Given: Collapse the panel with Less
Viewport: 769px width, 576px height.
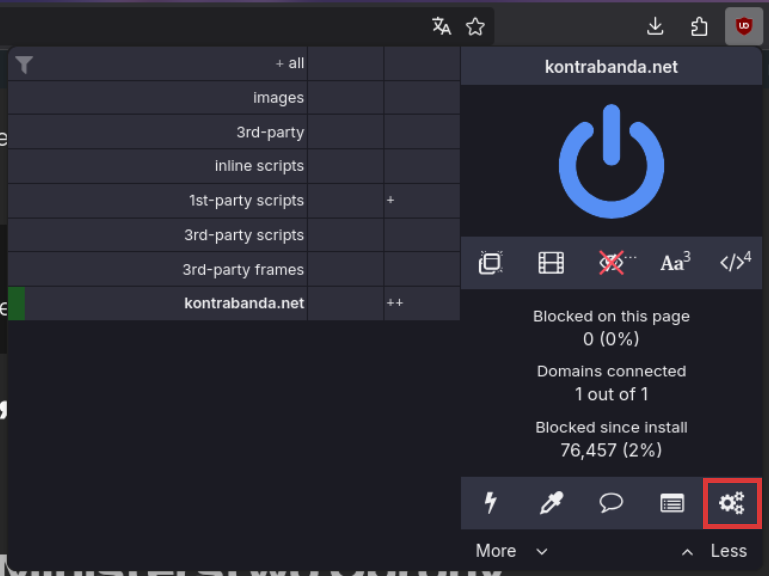Looking at the screenshot, I should tap(714, 551).
